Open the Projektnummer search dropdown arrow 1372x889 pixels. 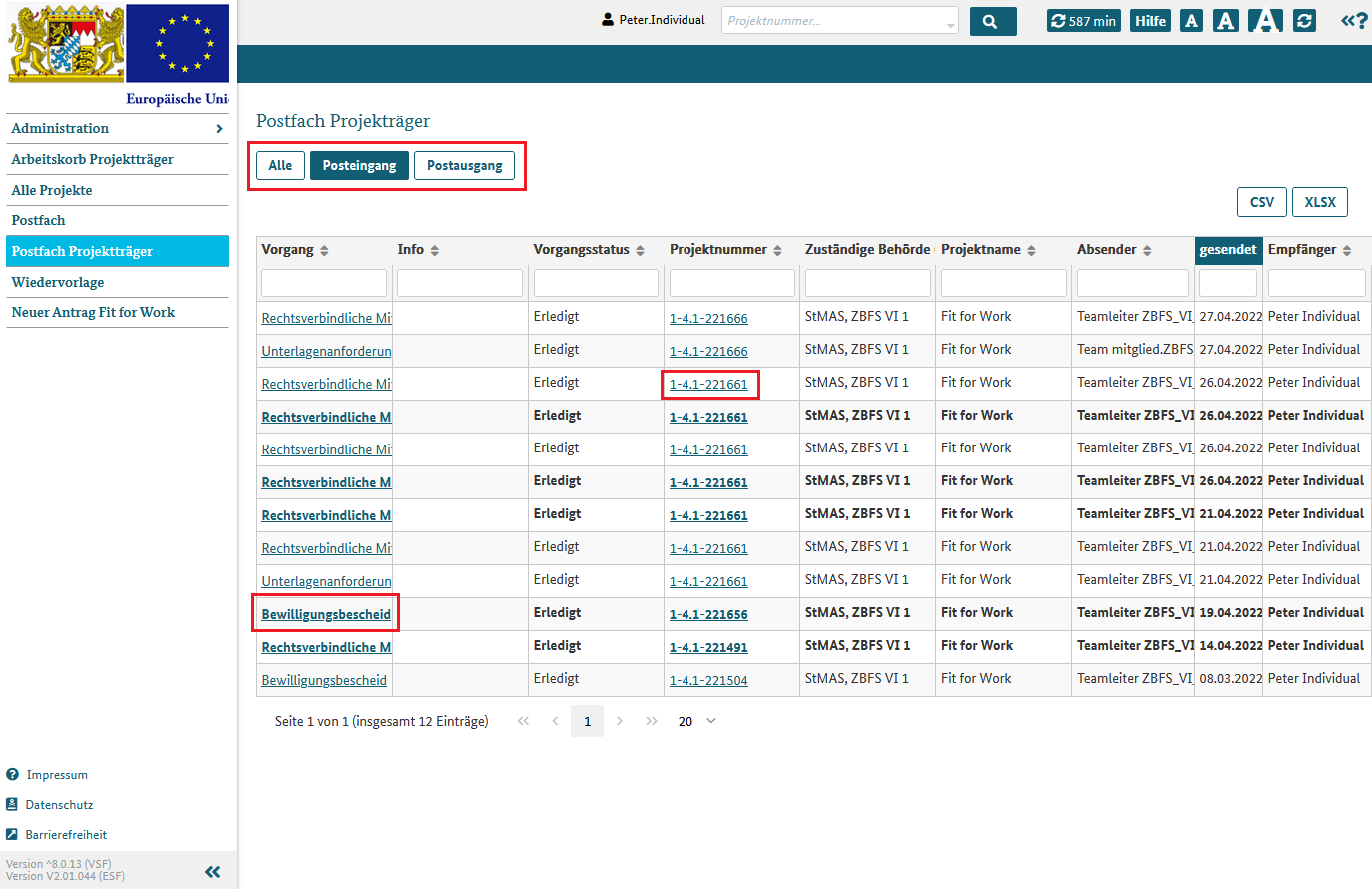coord(950,25)
